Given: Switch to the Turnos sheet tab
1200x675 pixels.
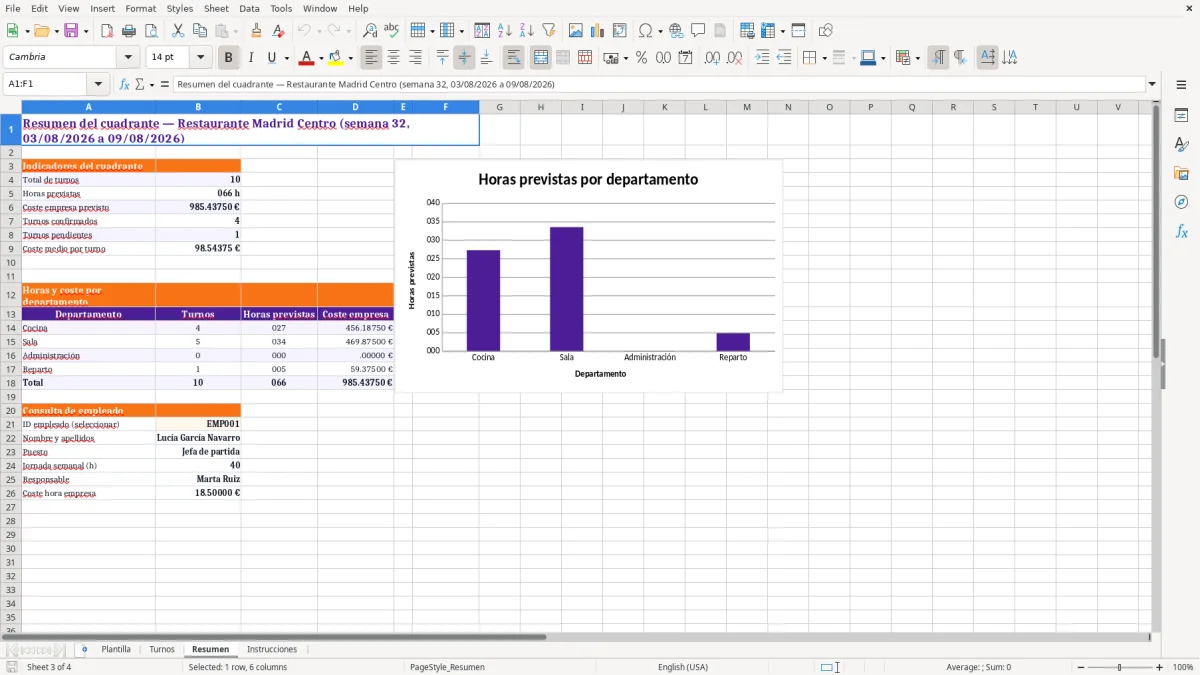Looking at the screenshot, I should point(162,649).
